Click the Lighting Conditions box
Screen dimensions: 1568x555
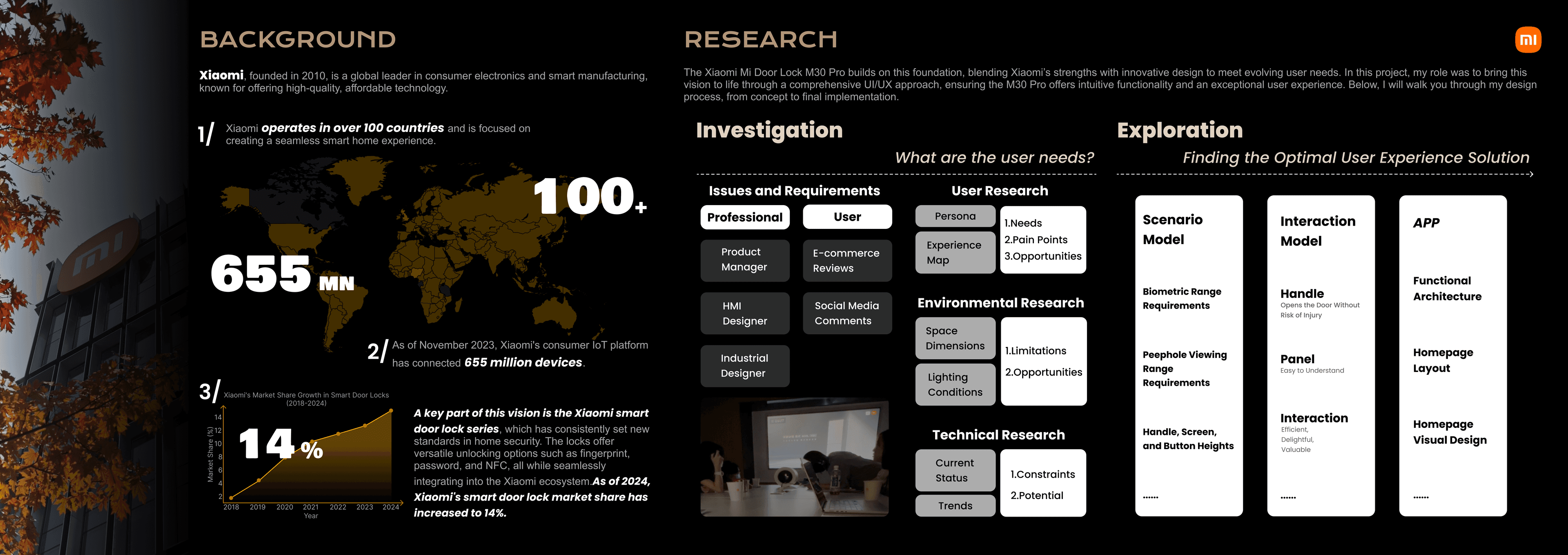(x=955, y=385)
